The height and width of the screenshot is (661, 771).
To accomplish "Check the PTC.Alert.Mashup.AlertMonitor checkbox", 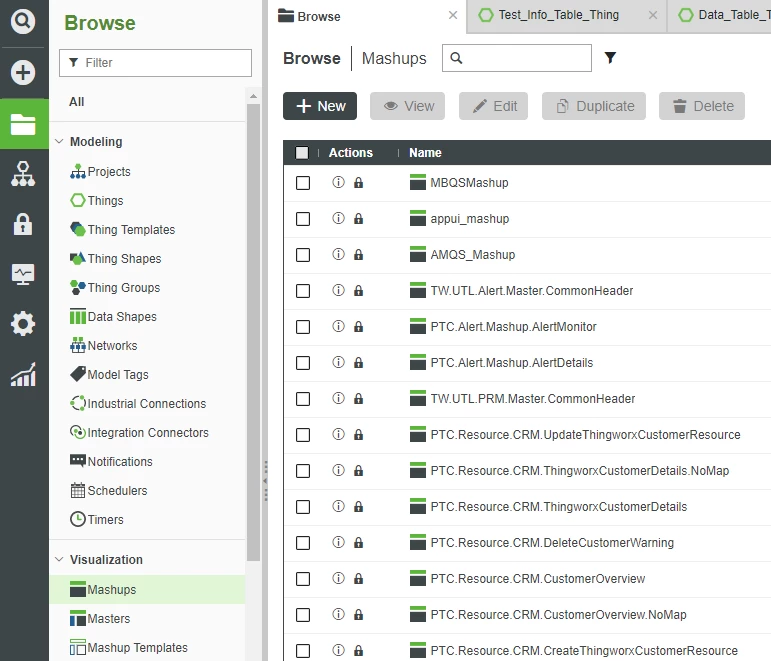I will (x=303, y=327).
